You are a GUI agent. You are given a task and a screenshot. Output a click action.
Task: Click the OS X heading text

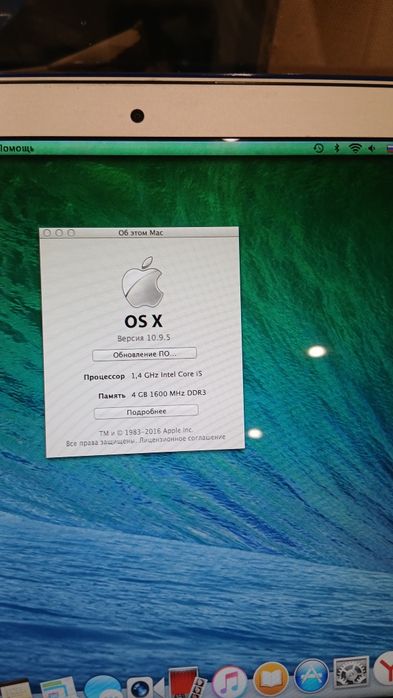[143, 321]
